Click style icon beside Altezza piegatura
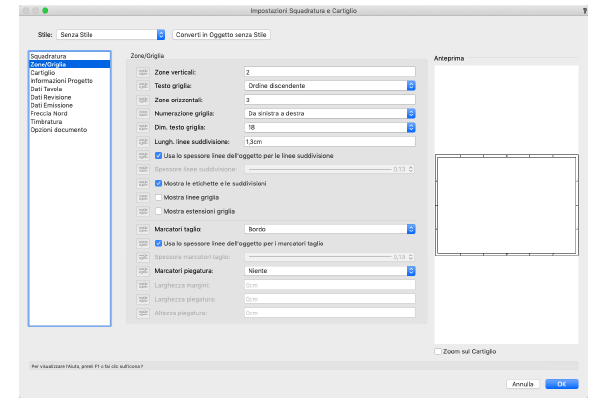Viewport: 611px width, 403px height. [143, 313]
